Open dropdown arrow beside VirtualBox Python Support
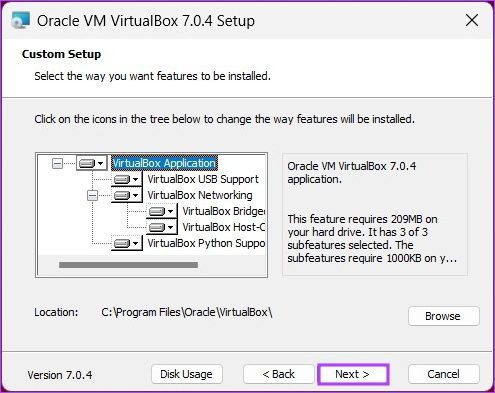Viewport: 495px width, 393px height. click(135, 243)
